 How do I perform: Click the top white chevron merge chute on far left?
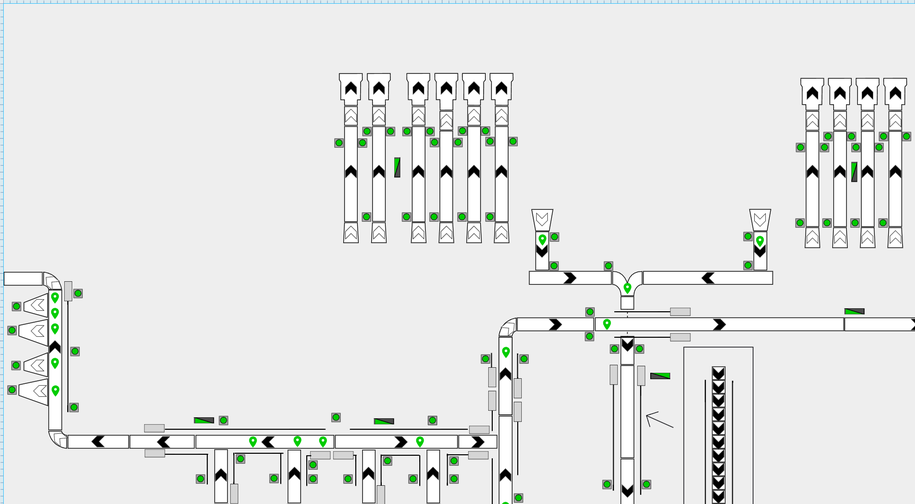[x=35, y=305]
